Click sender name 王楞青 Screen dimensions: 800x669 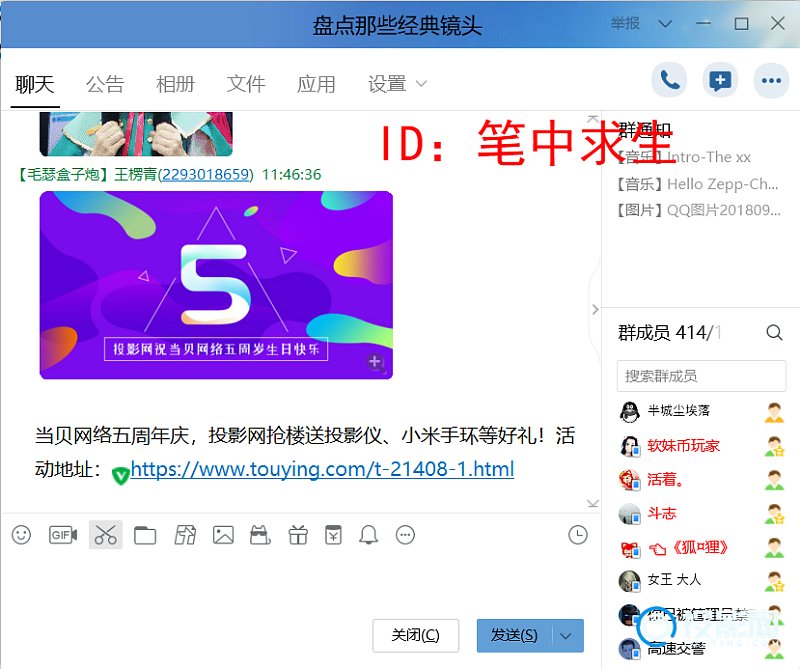click(135, 175)
